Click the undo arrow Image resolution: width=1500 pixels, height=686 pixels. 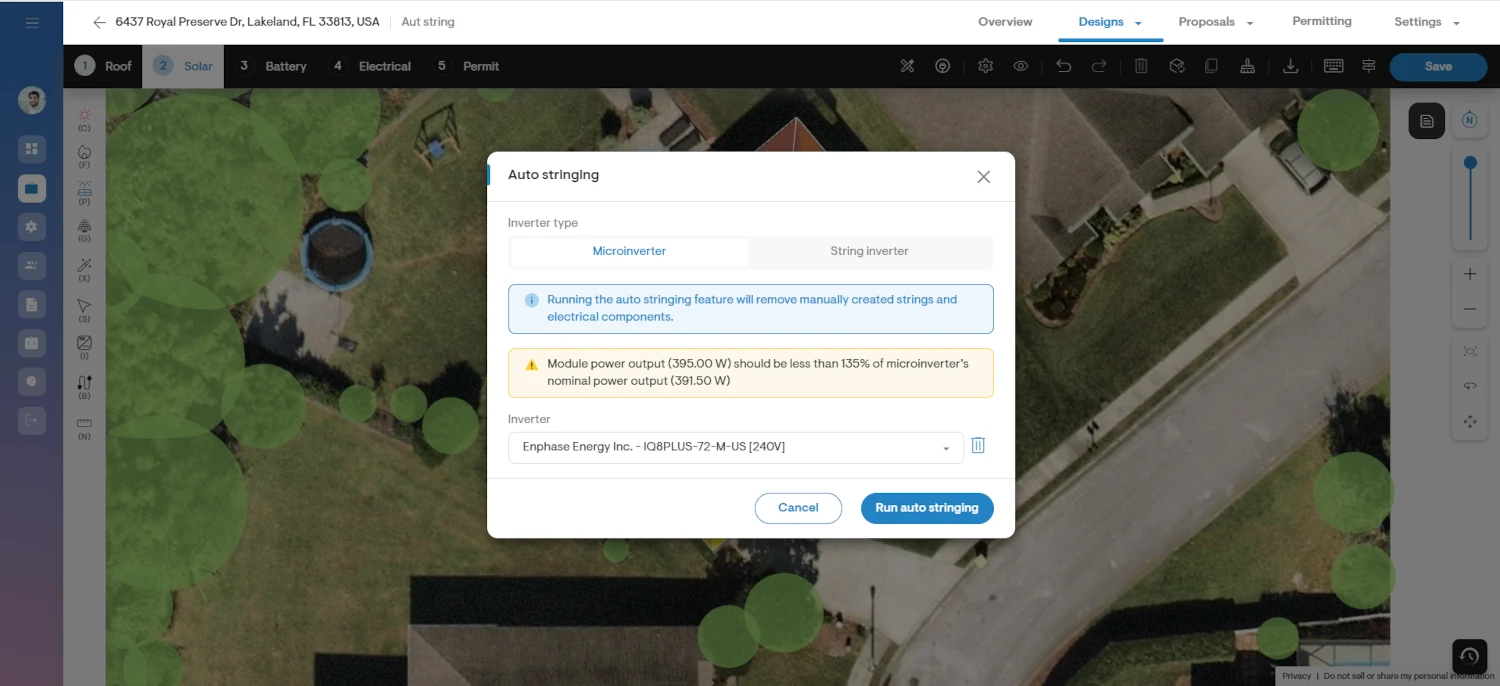(x=1063, y=66)
